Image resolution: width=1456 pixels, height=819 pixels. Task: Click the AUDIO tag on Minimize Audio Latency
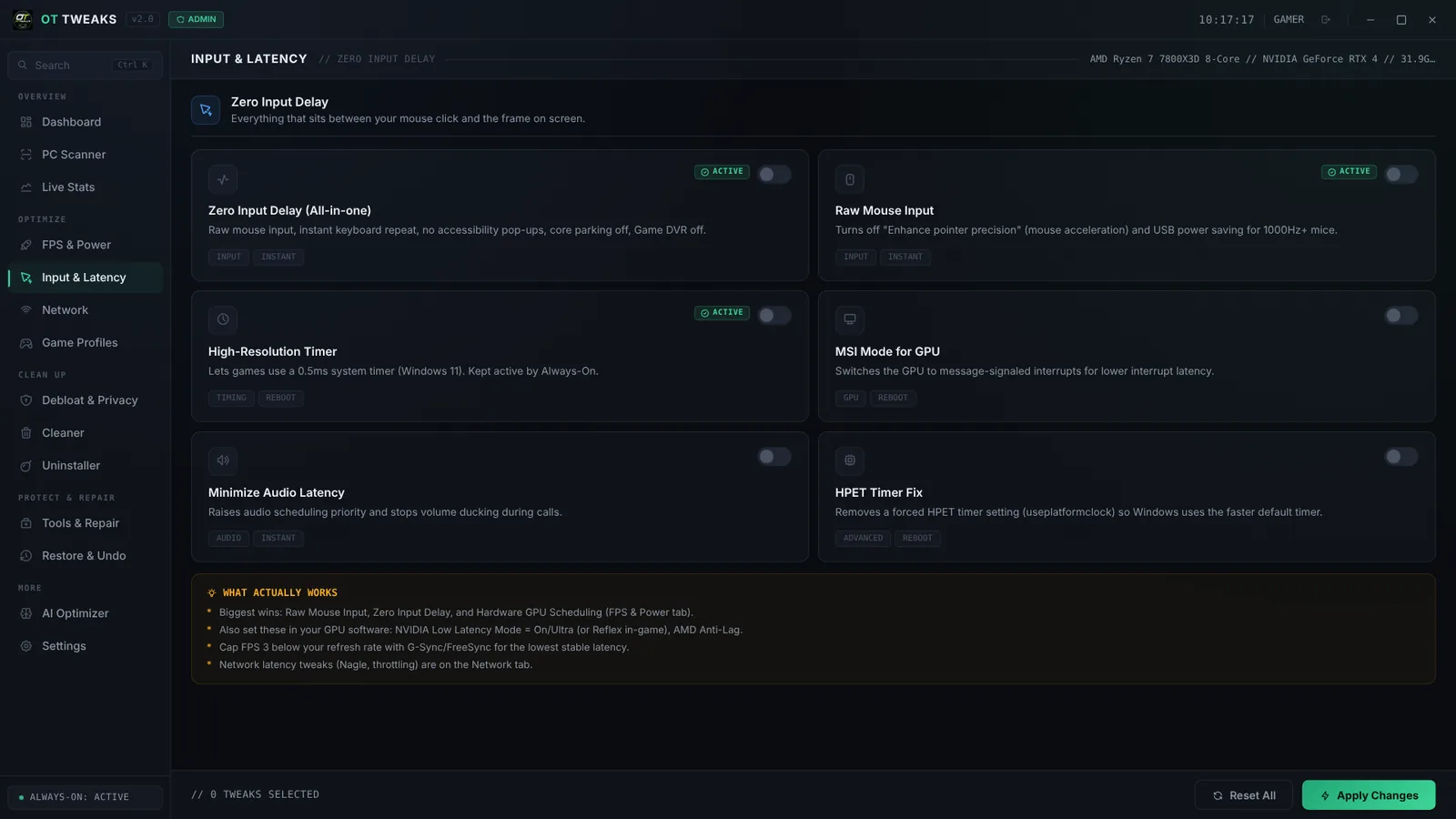(228, 539)
